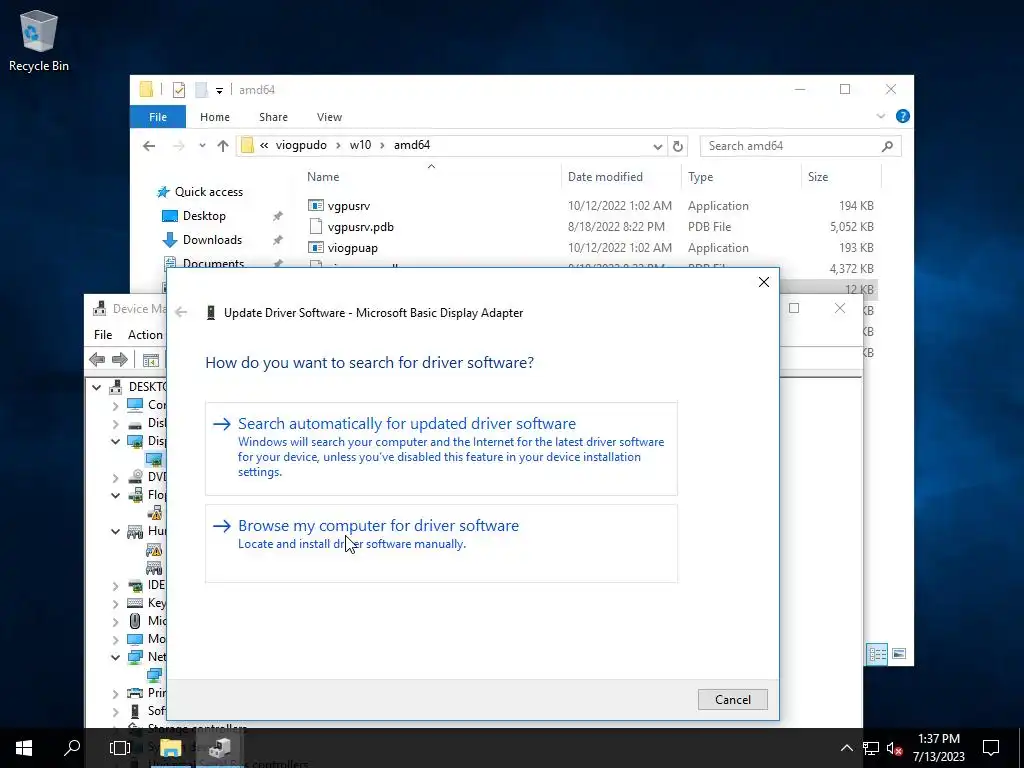Expand the DVD drives node

[x=116, y=477]
